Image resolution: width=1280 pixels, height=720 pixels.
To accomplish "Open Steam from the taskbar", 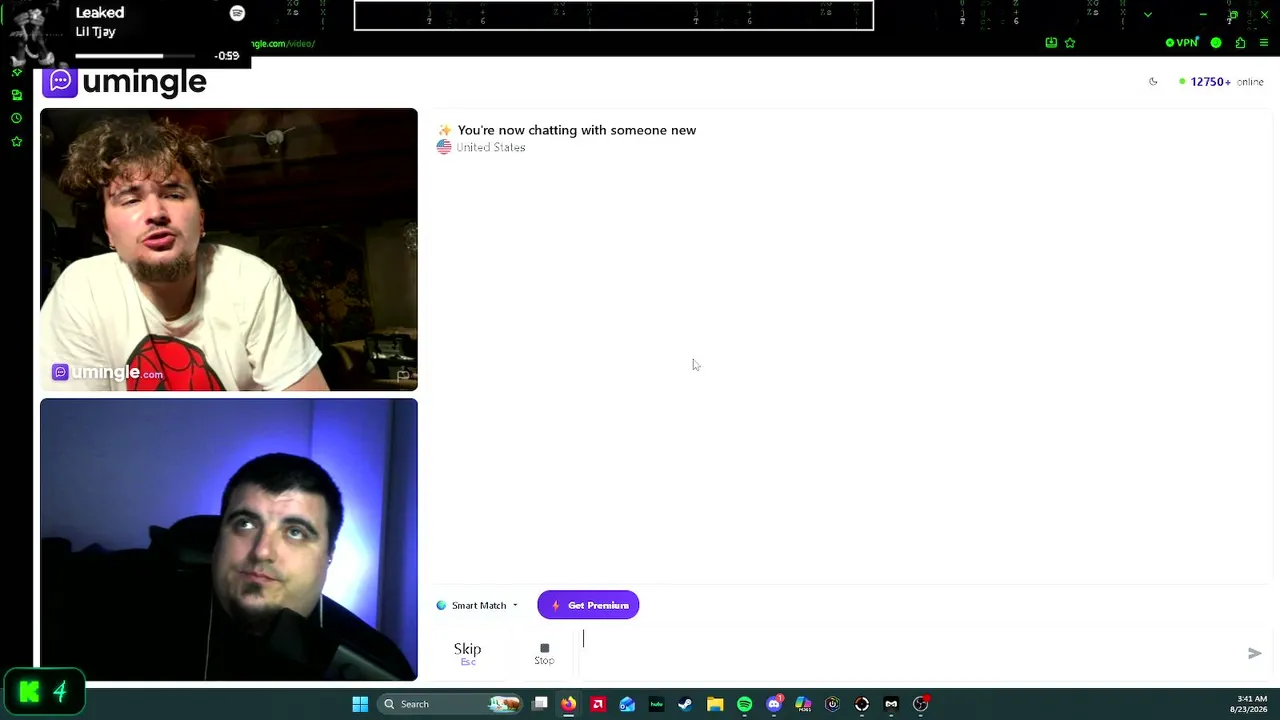I will (685, 704).
